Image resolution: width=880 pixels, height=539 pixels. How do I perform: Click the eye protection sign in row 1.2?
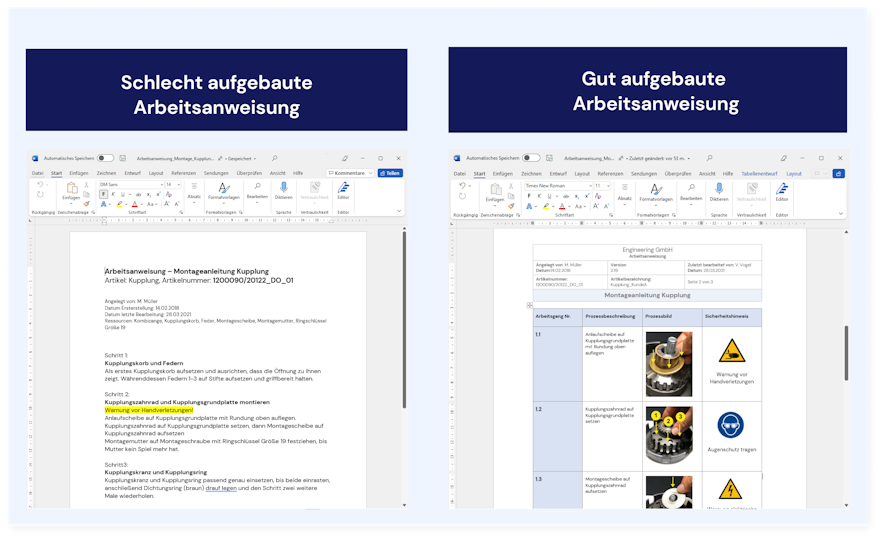(x=730, y=425)
